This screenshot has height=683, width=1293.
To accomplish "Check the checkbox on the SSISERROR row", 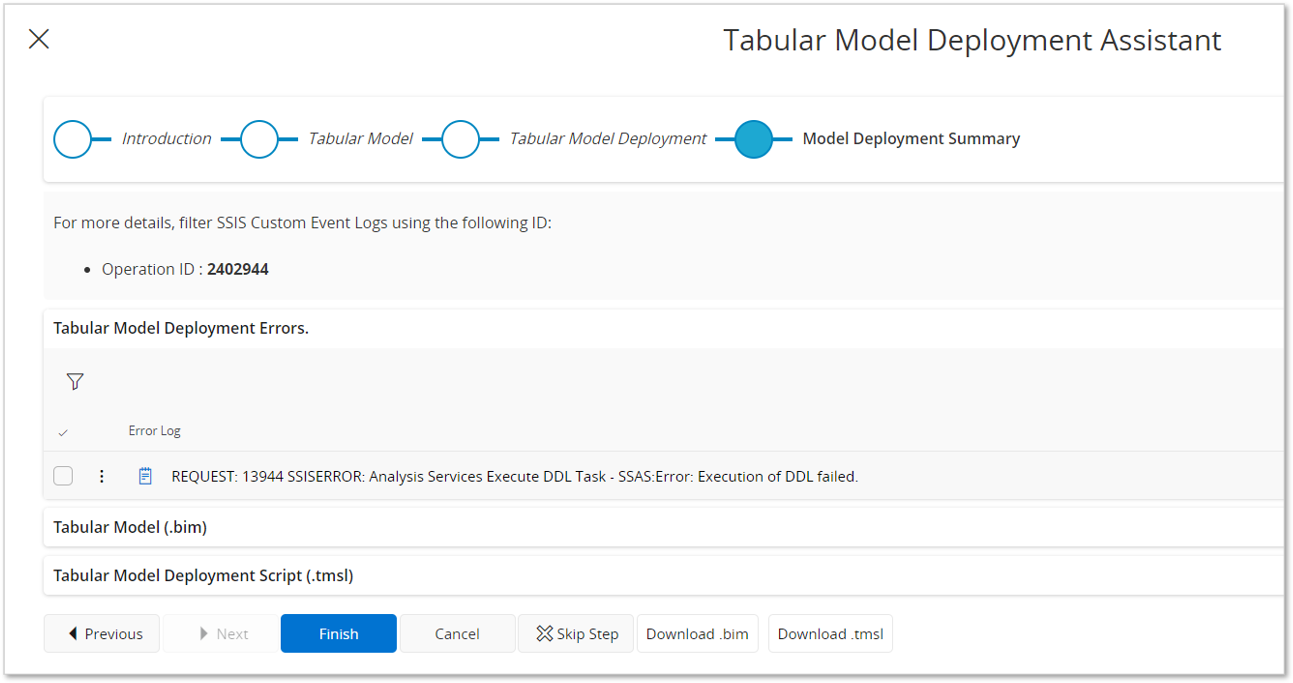I will [x=63, y=476].
